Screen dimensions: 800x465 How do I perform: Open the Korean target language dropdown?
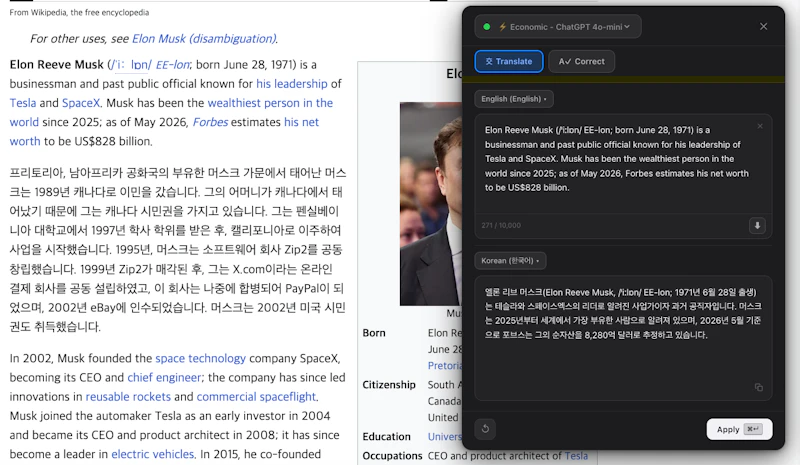pos(510,261)
